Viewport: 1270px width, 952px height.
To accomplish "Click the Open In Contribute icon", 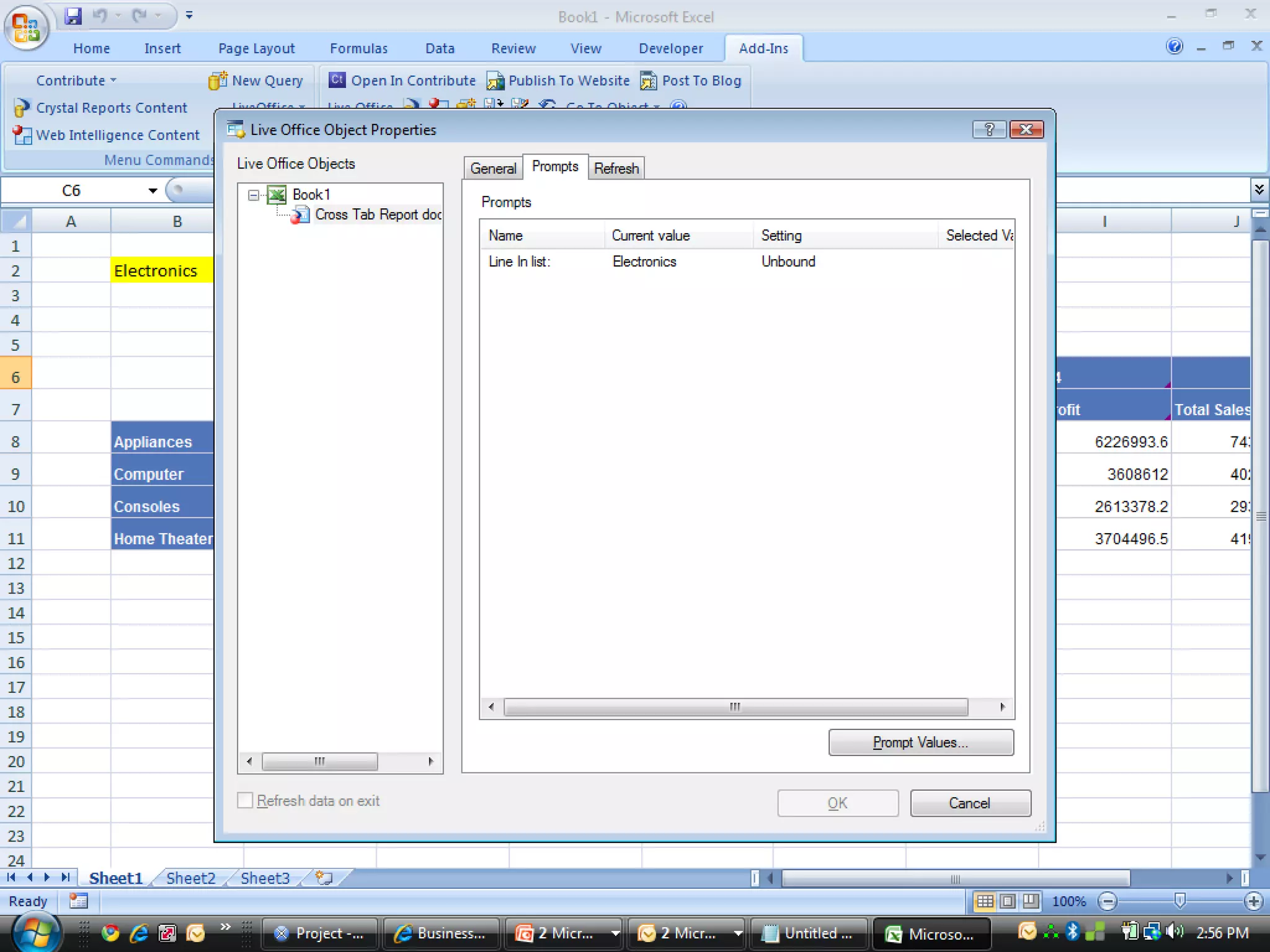I will pos(337,80).
